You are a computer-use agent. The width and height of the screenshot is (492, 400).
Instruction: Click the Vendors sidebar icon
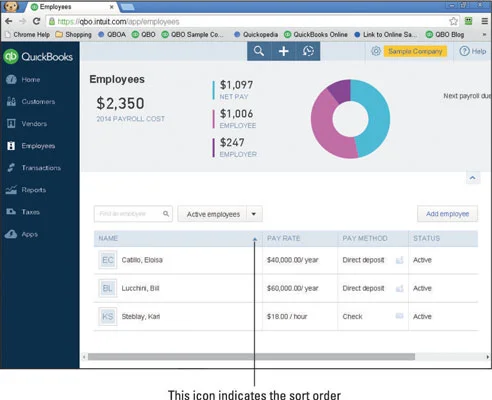[11, 124]
